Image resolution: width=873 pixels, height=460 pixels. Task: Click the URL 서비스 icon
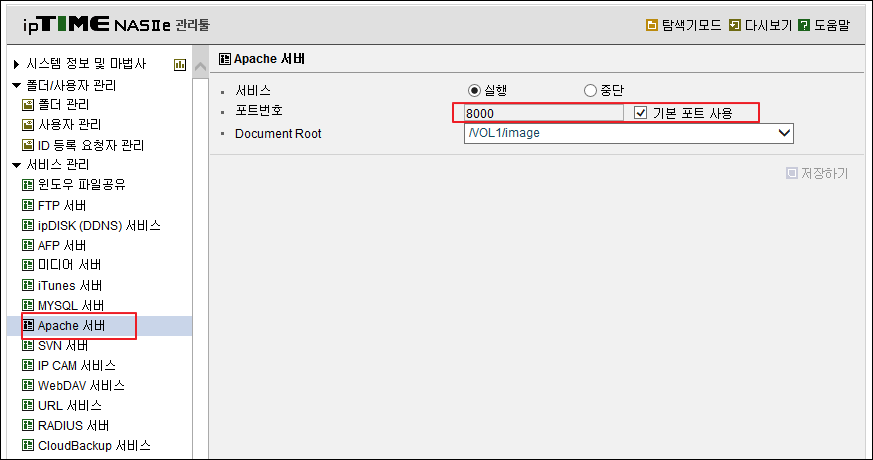[28, 405]
